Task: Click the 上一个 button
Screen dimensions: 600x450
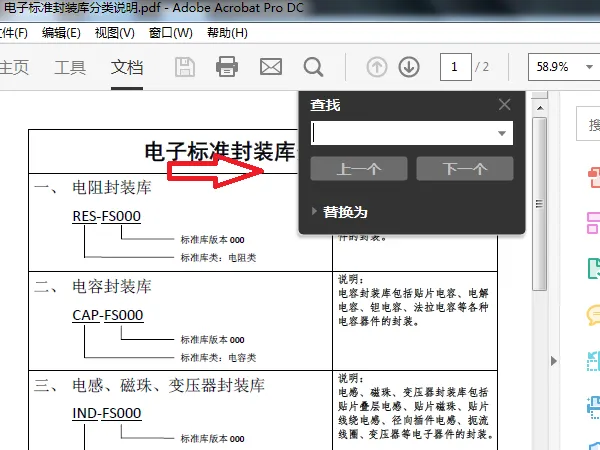Action: coord(359,168)
